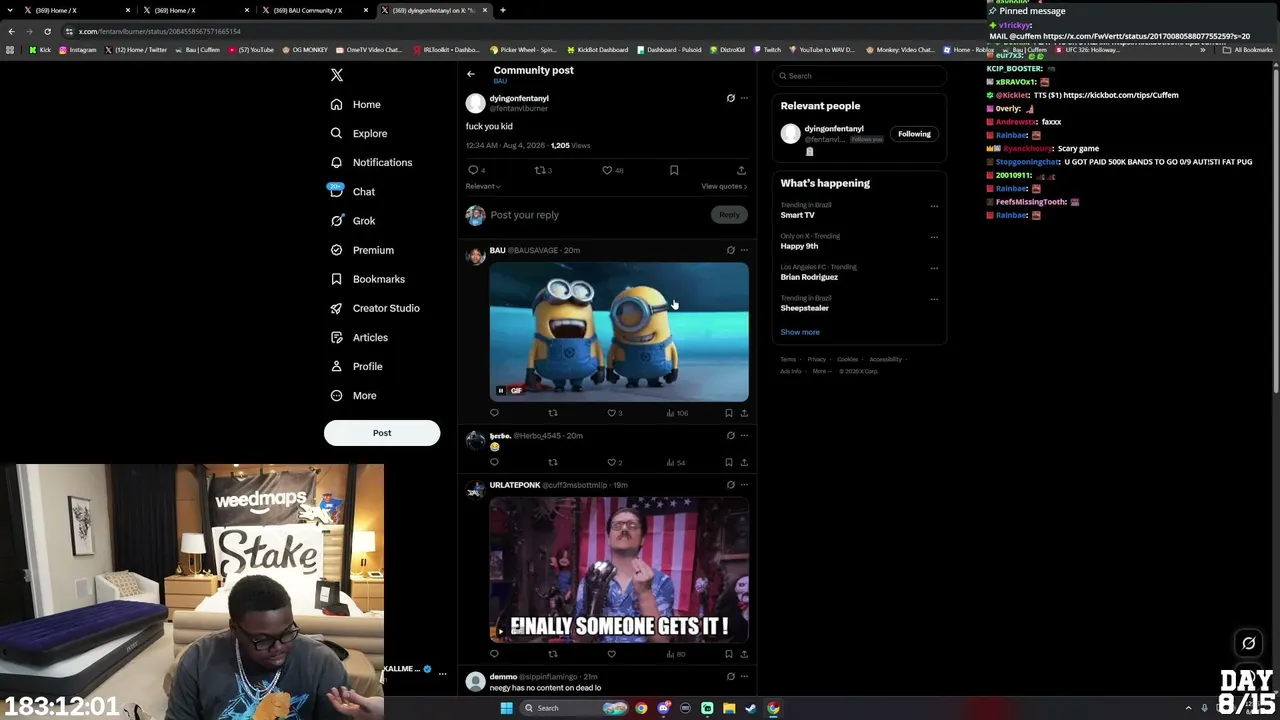Reload the page with the refresh button
This screenshot has height=720, width=1280.
pyautogui.click(x=47, y=31)
